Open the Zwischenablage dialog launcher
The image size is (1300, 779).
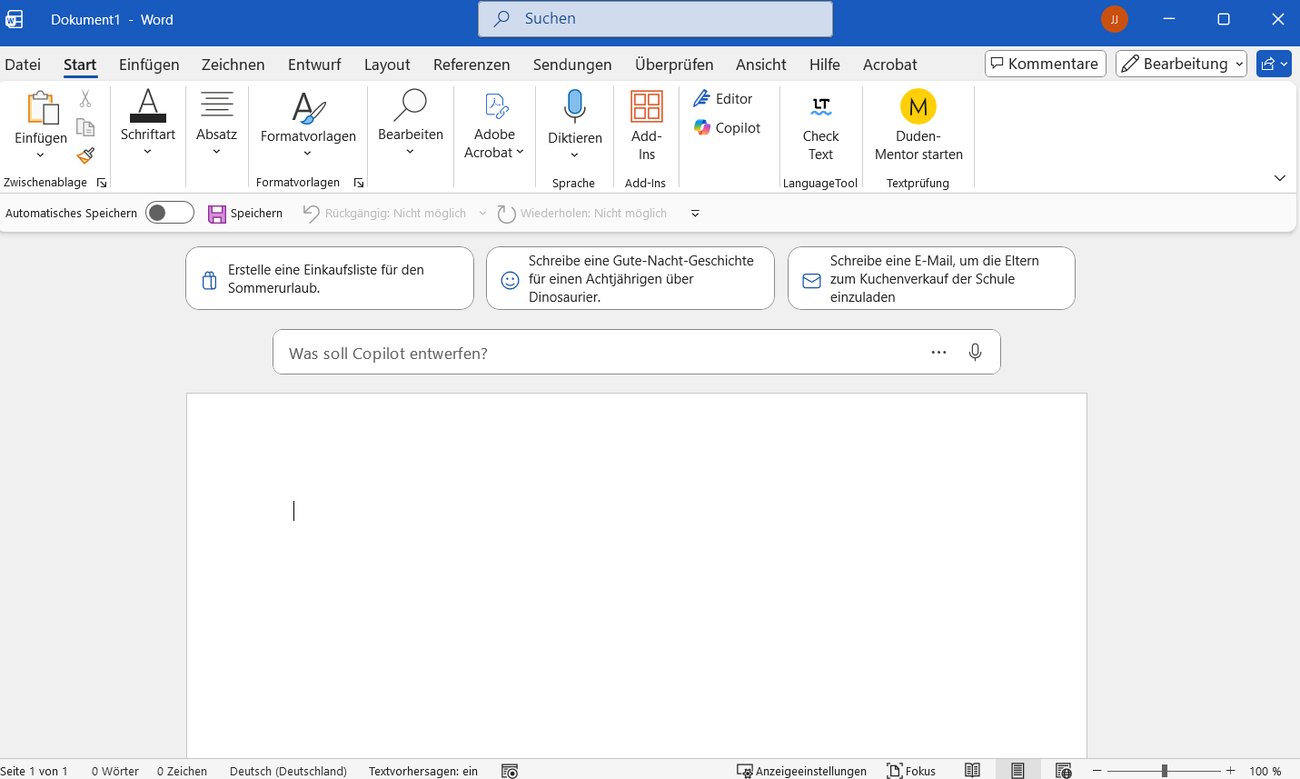tap(101, 183)
